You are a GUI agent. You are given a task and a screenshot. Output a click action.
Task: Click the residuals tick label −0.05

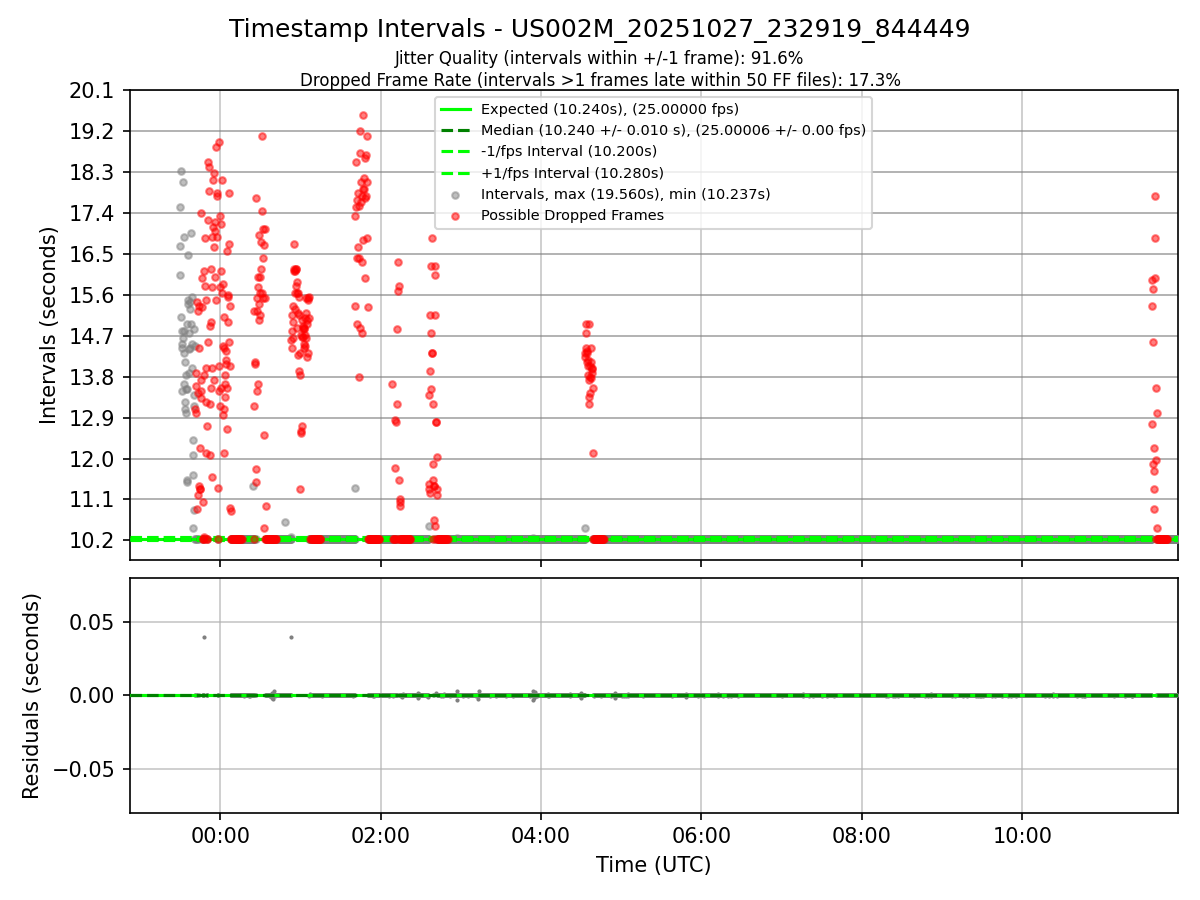click(84, 769)
